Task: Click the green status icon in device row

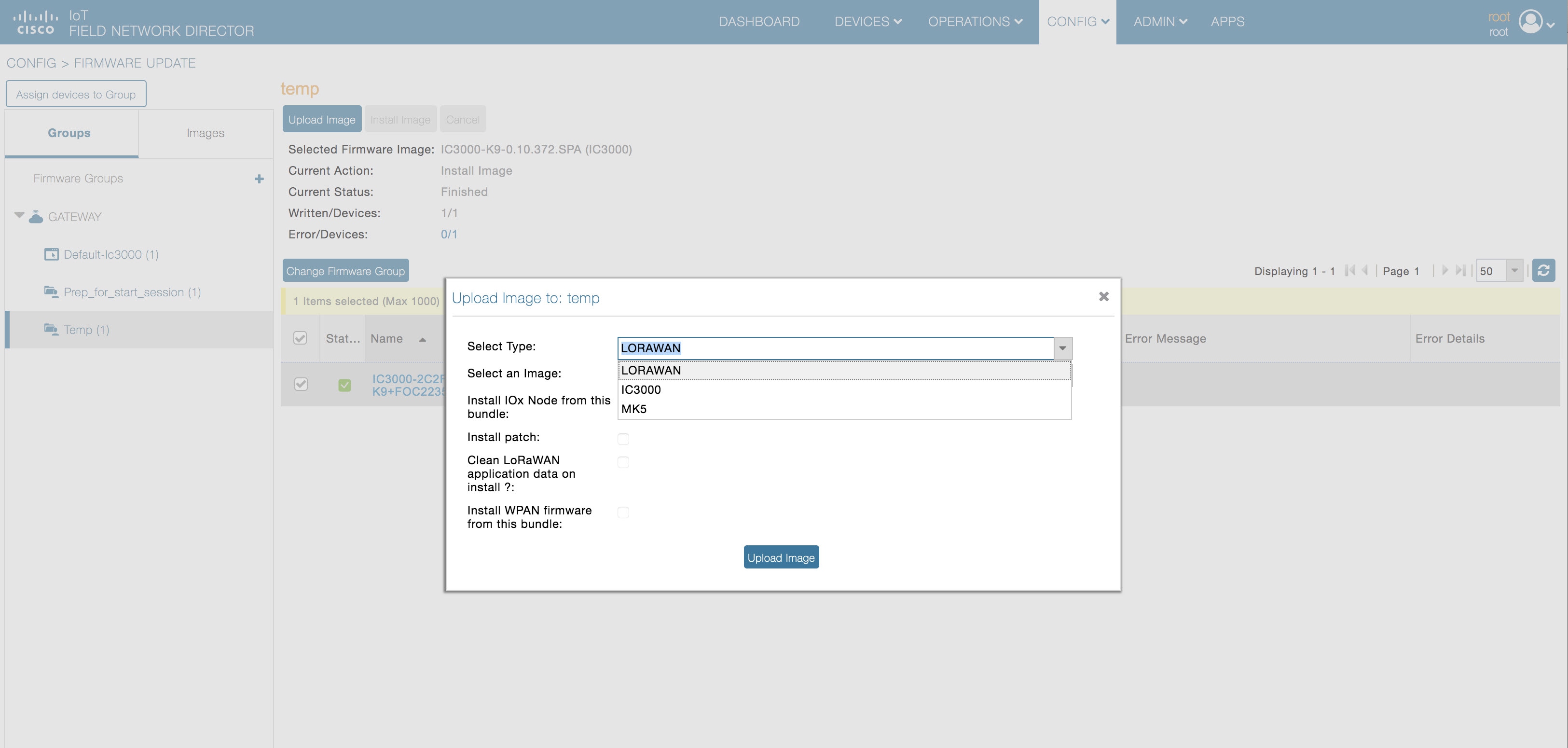Action: tap(344, 385)
